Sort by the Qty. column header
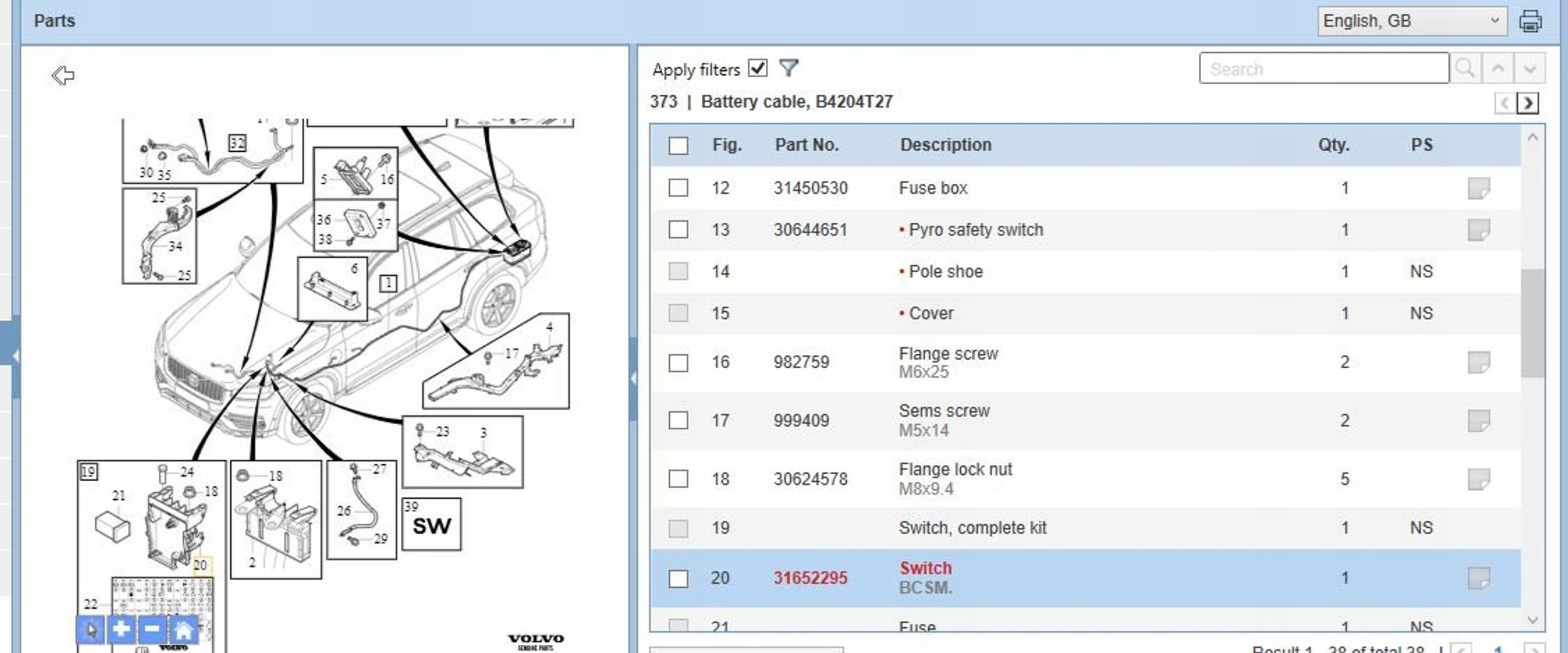 [1333, 145]
